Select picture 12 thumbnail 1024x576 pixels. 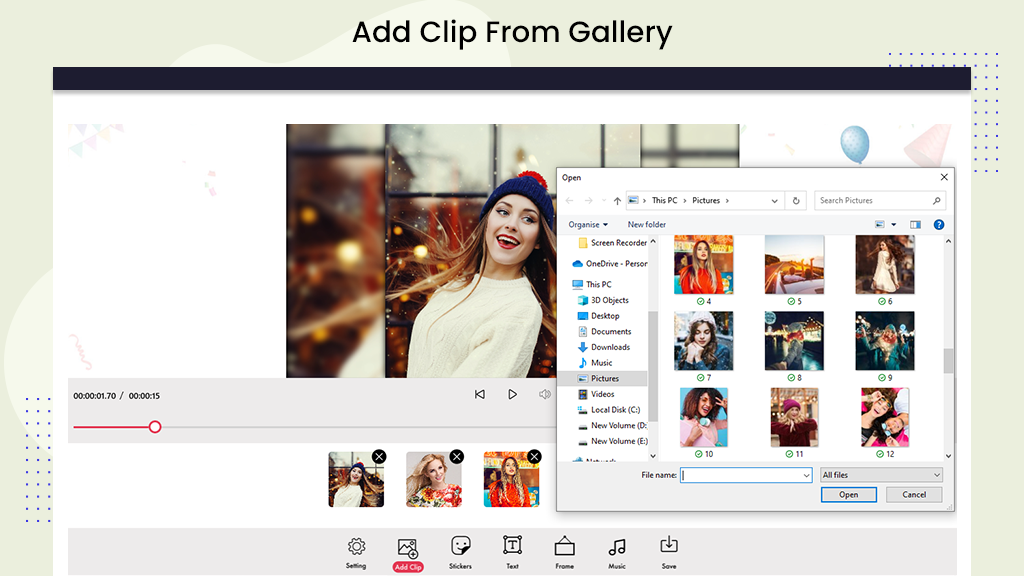coord(885,417)
